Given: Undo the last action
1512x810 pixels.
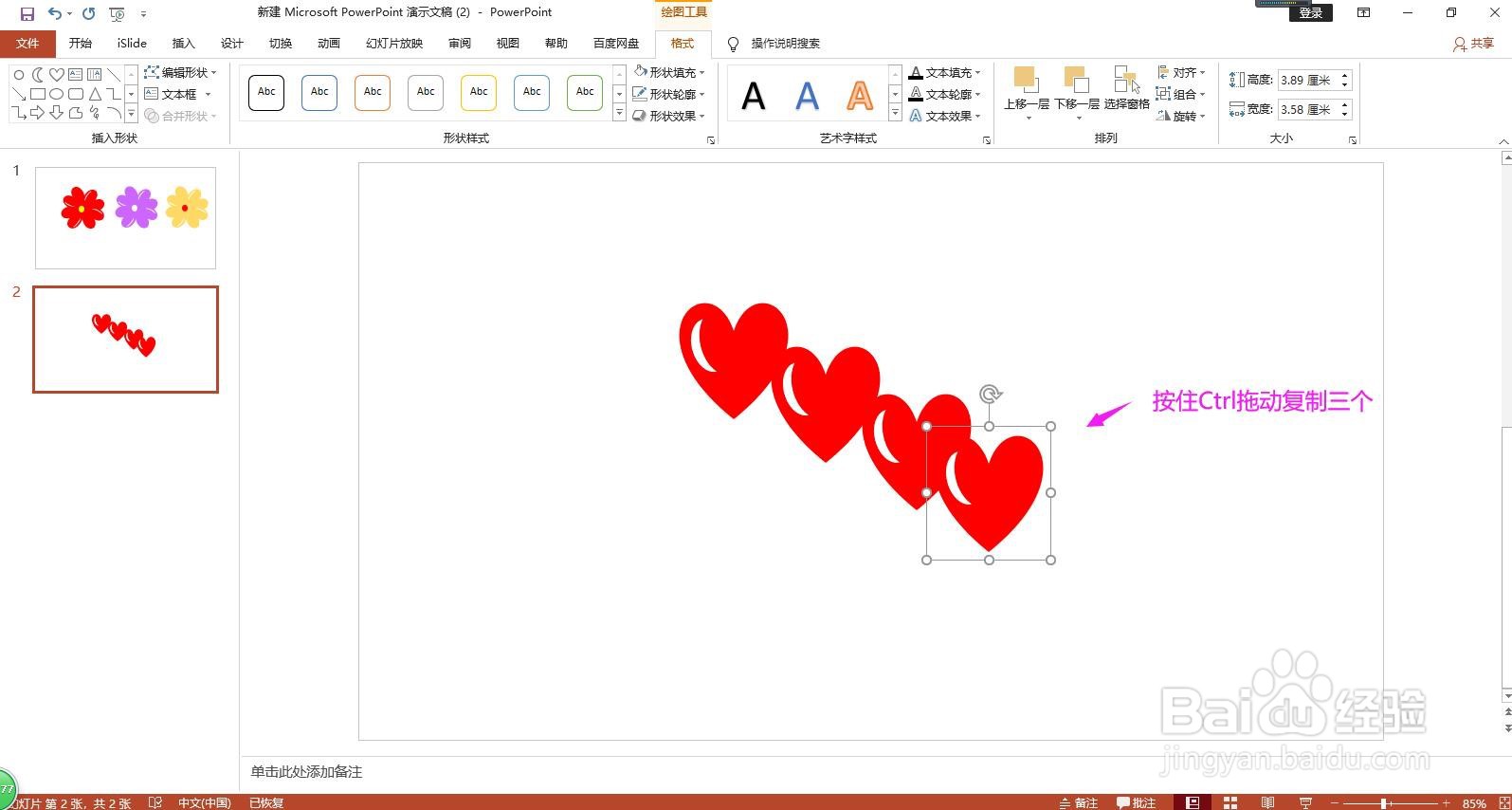Looking at the screenshot, I should point(55,13).
